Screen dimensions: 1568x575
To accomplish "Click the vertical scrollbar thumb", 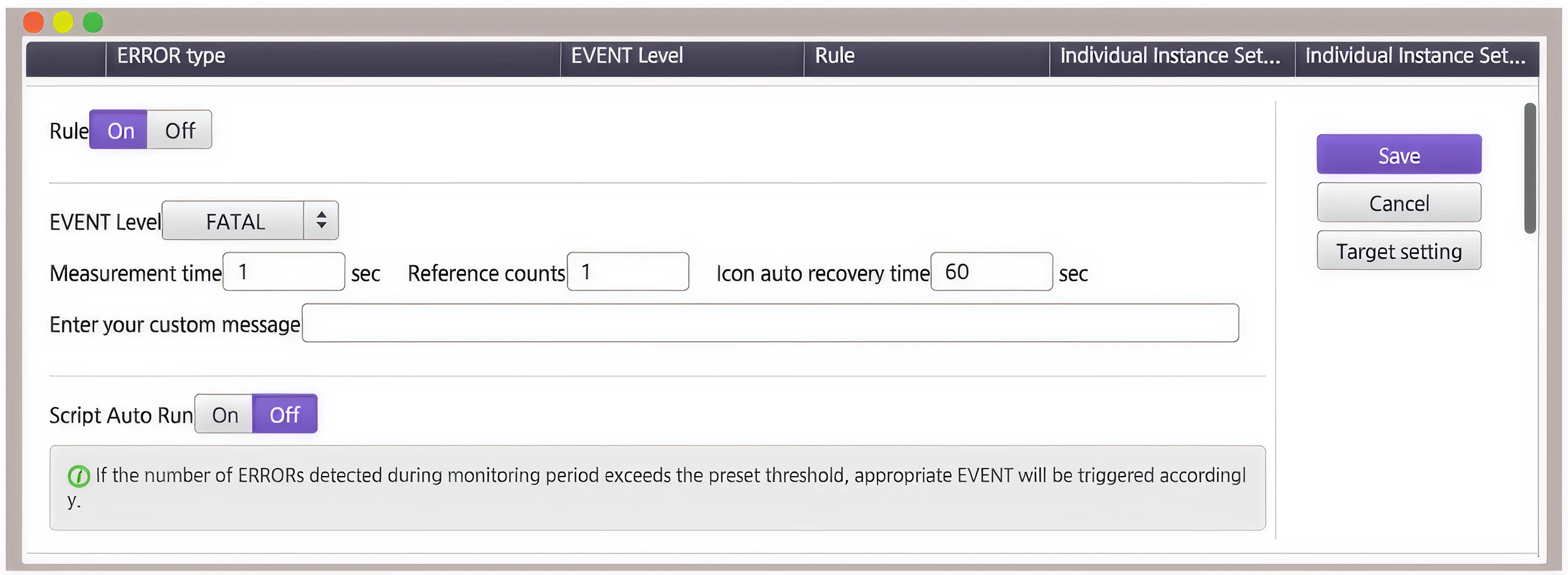I will pyautogui.click(x=1530, y=168).
